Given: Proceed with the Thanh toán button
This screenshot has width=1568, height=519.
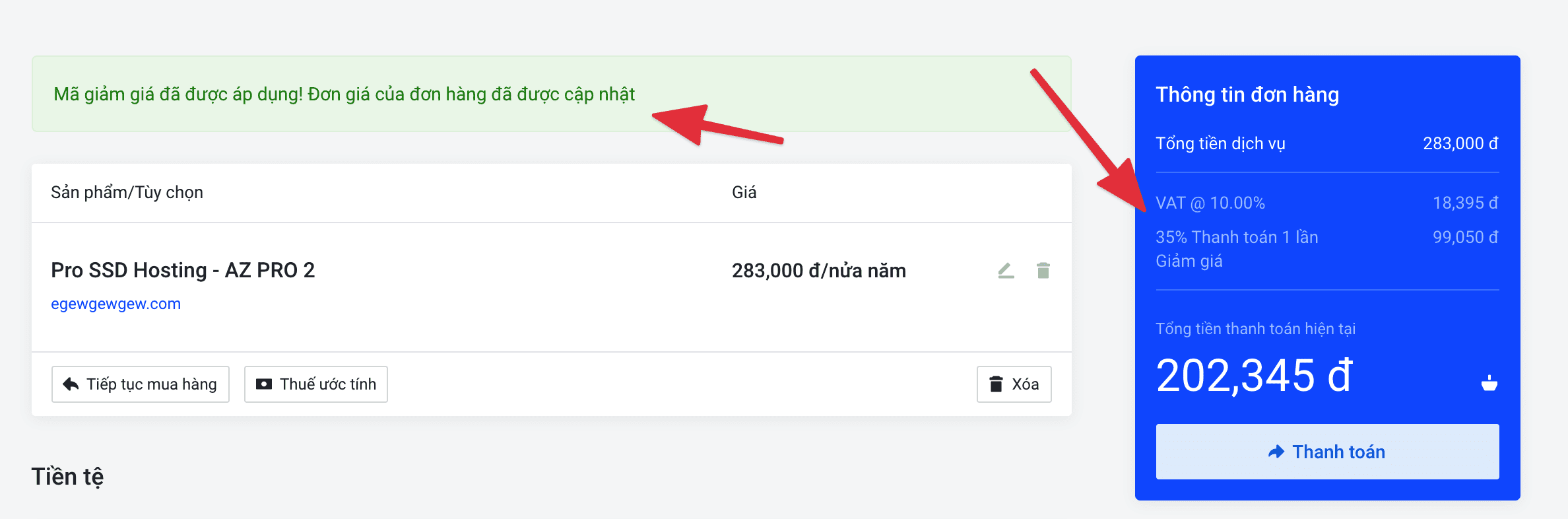Looking at the screenshot, I should [x=1327, y=452].
